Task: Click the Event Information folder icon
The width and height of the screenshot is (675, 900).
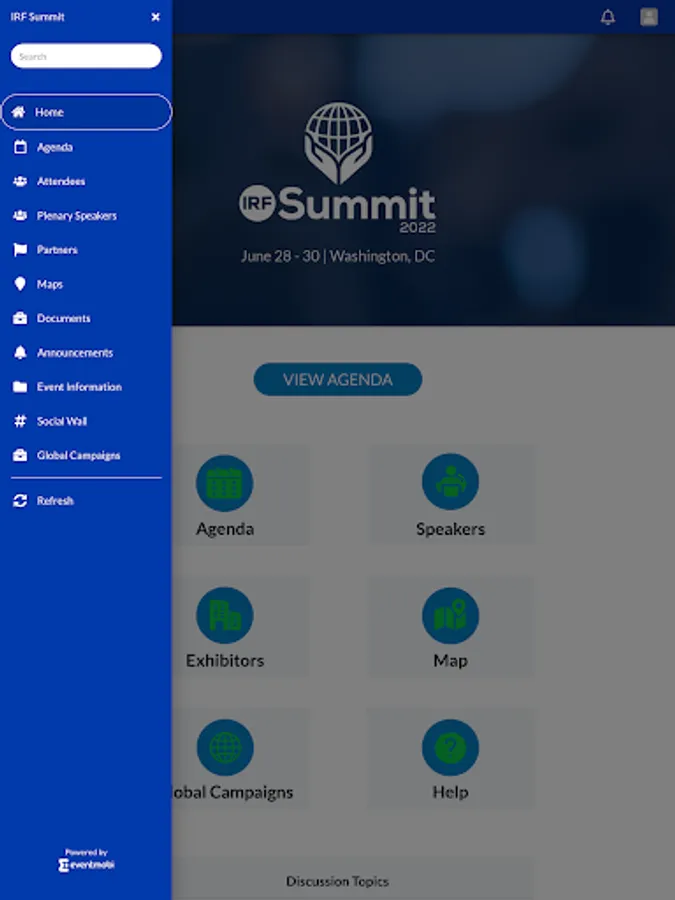Action: 20,387
